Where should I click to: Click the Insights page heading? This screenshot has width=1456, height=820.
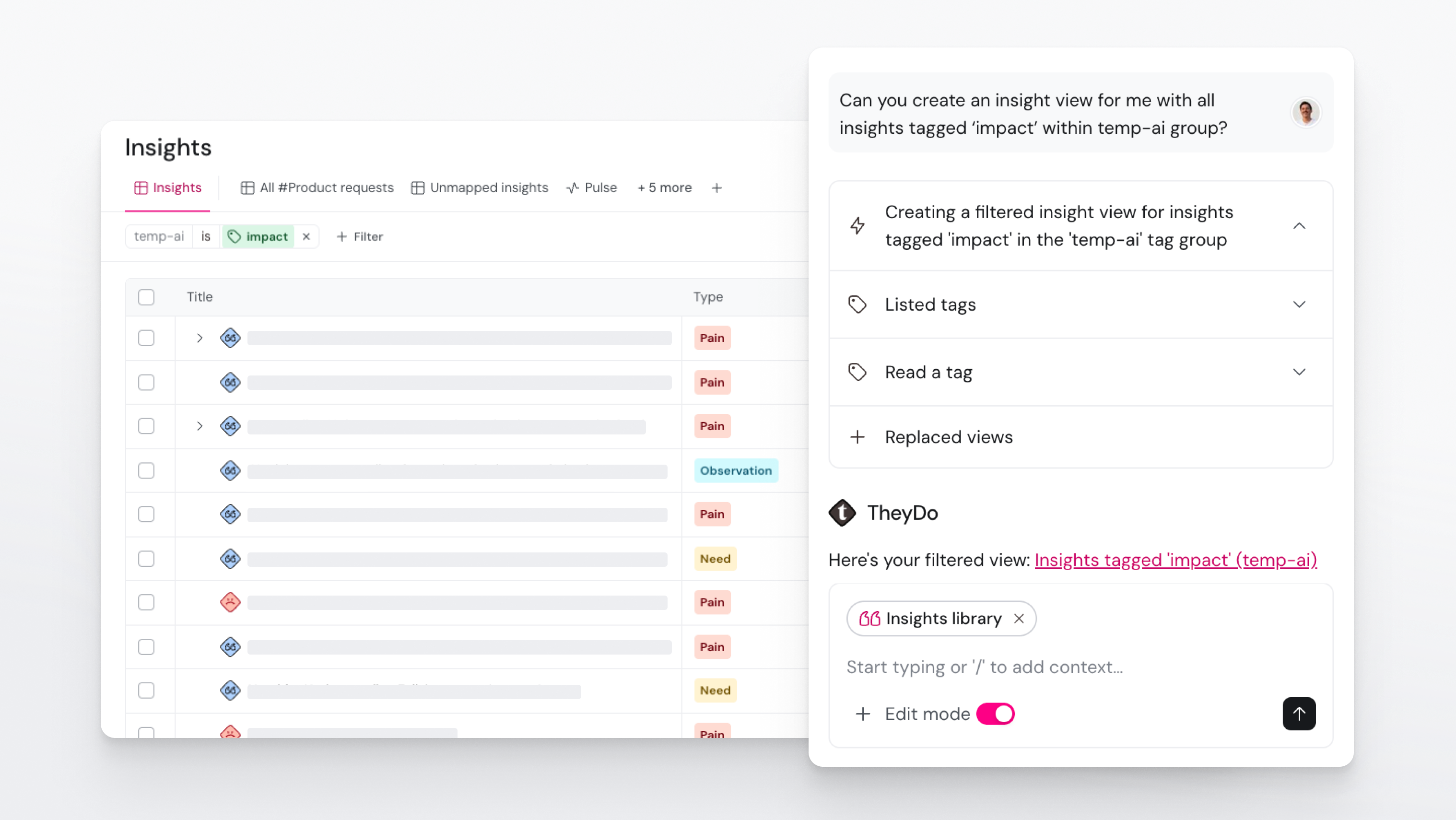(168, 148)
